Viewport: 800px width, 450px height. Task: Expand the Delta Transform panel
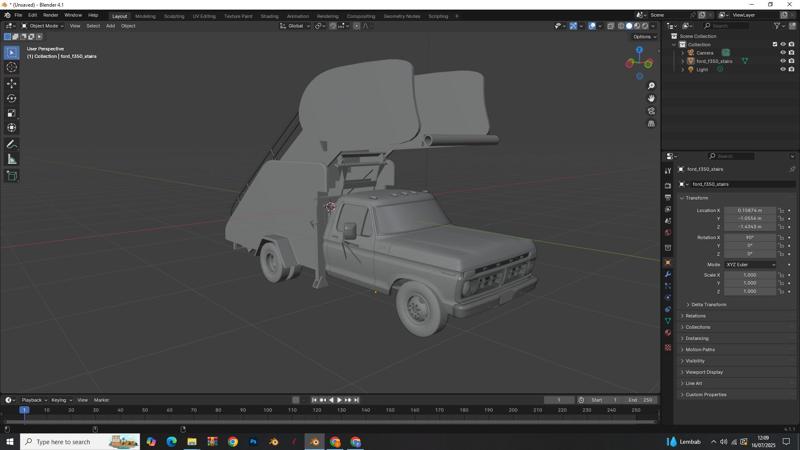pyautogui.click(x=707, y=304)
